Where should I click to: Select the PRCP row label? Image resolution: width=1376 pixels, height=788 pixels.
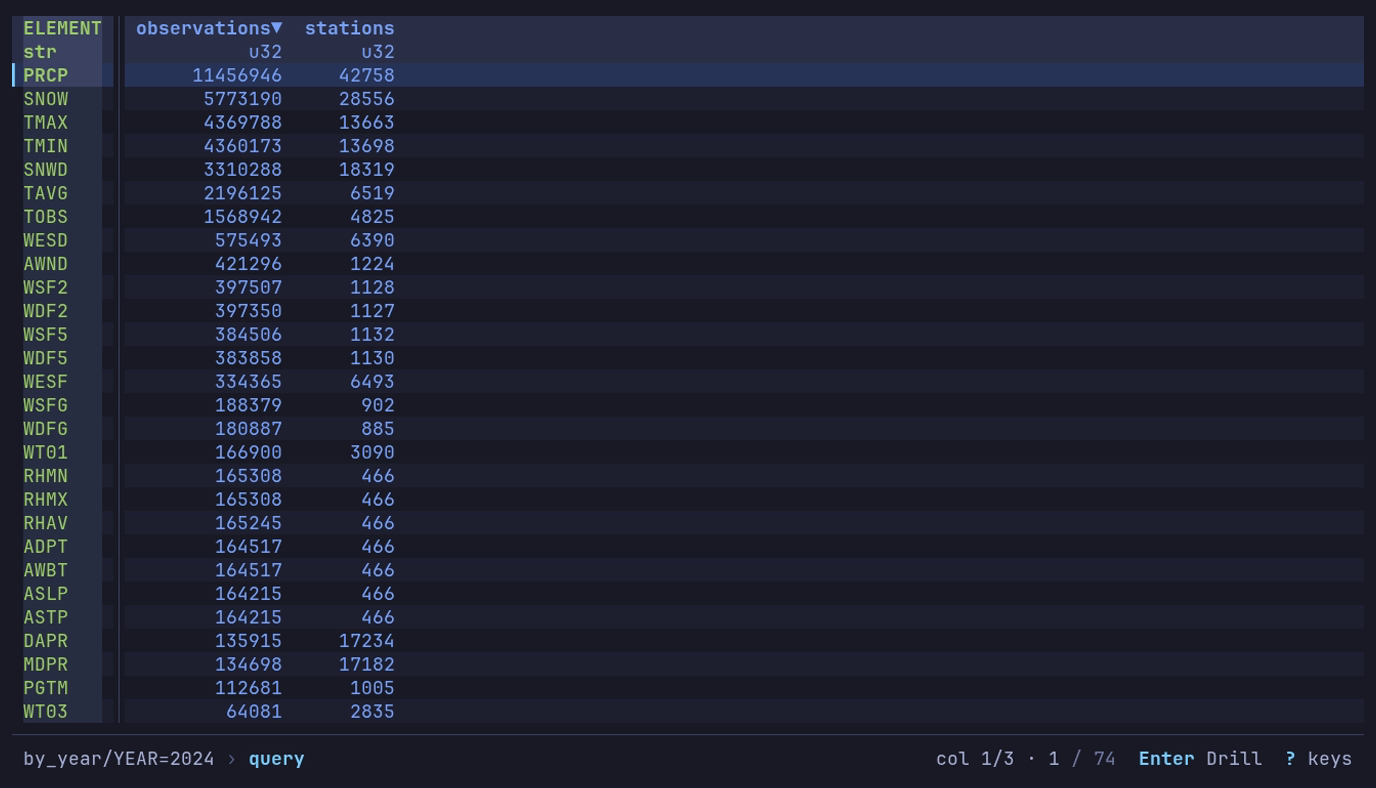pyautogui.click(x=46, y=75)
